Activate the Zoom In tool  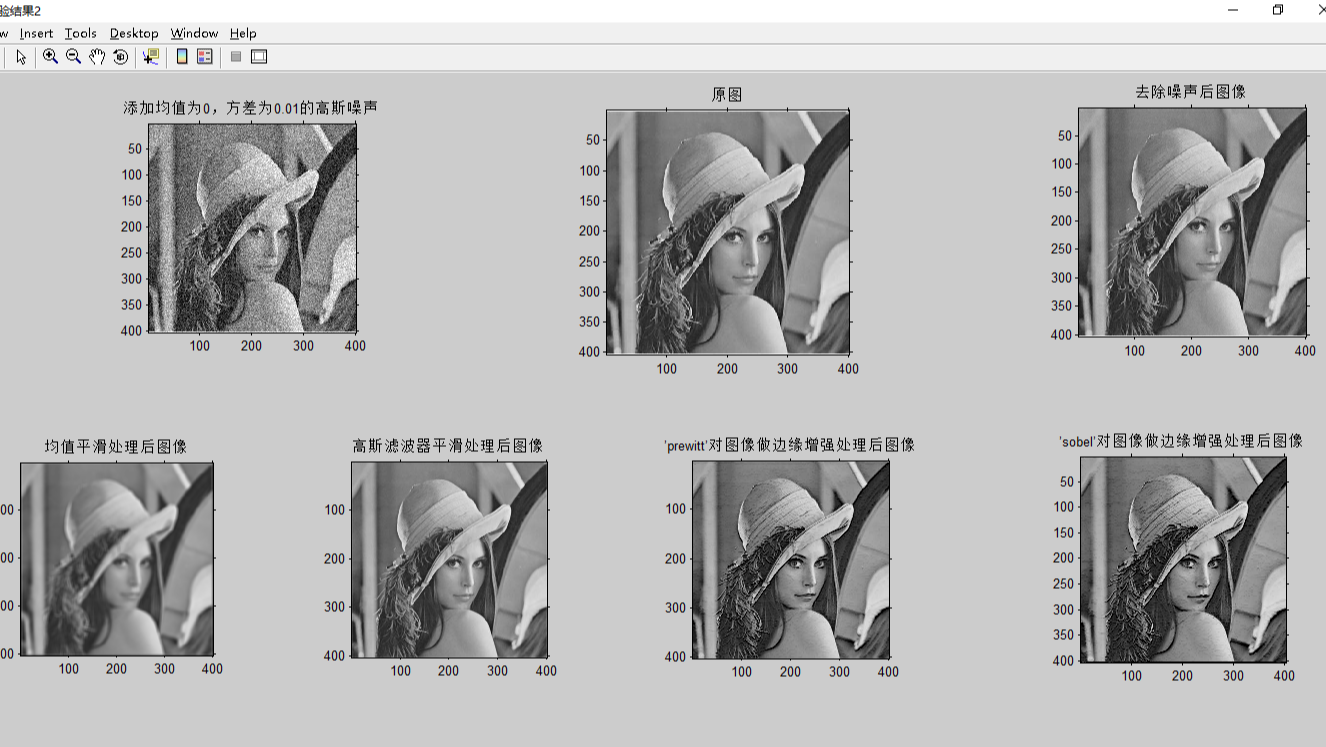pos(50,57)
